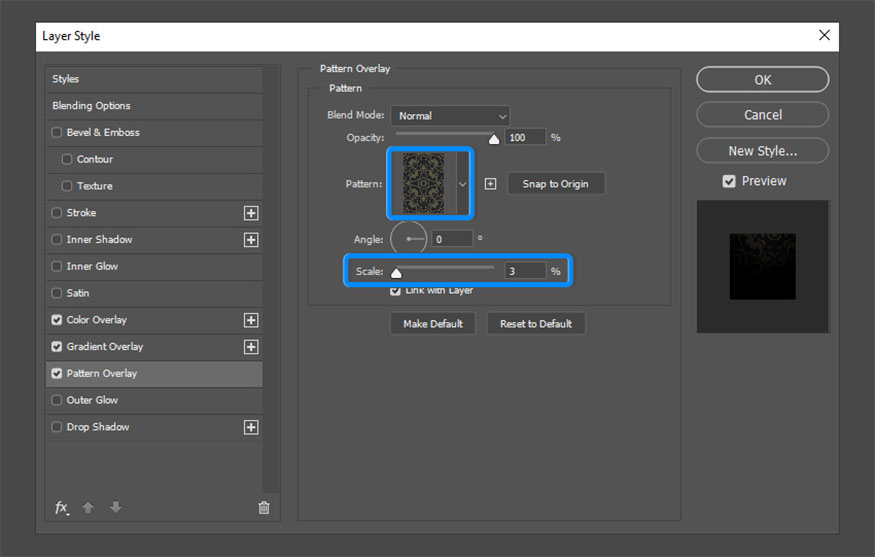Move effect up with the up arrow icon
875x557 pixels.
(x=88, y=507)
